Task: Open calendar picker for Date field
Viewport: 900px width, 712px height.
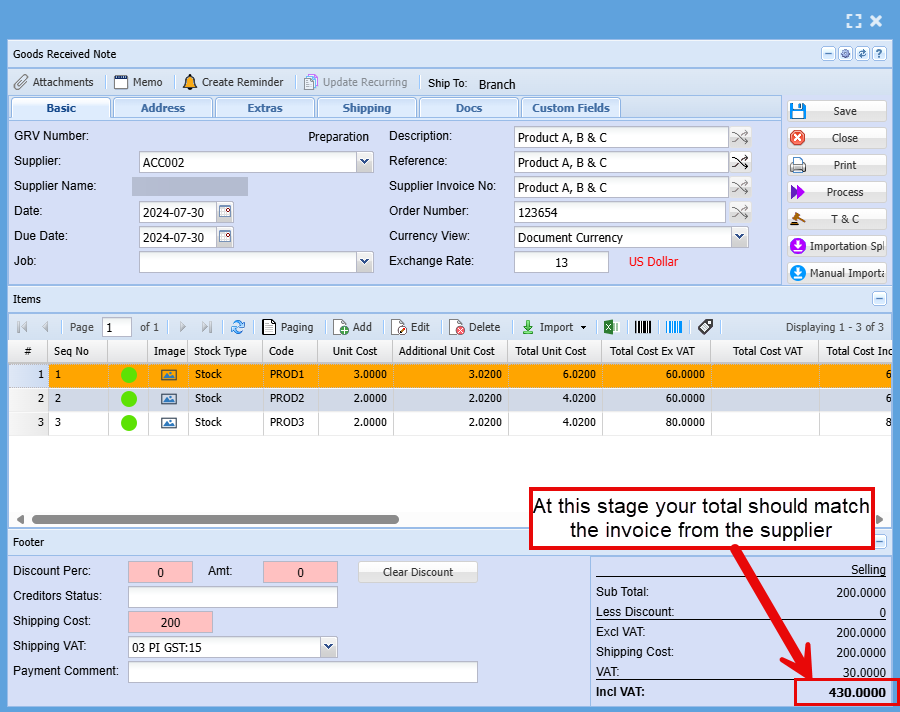Action: click(225, 212)
